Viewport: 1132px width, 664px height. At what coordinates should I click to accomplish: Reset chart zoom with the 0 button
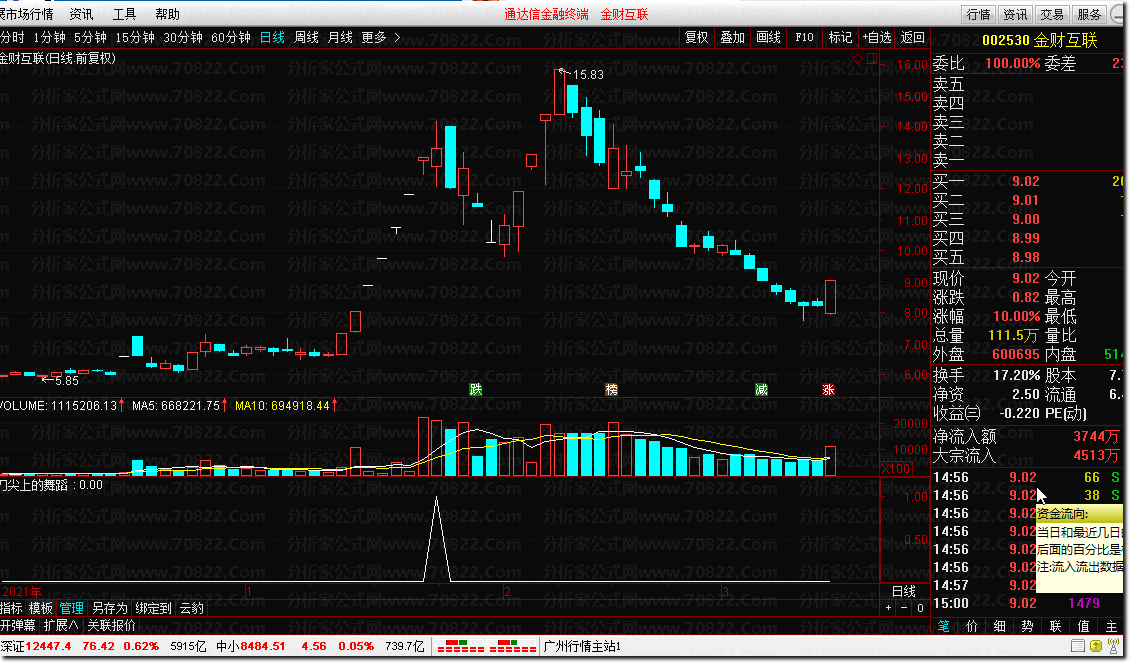pos(920,608)
